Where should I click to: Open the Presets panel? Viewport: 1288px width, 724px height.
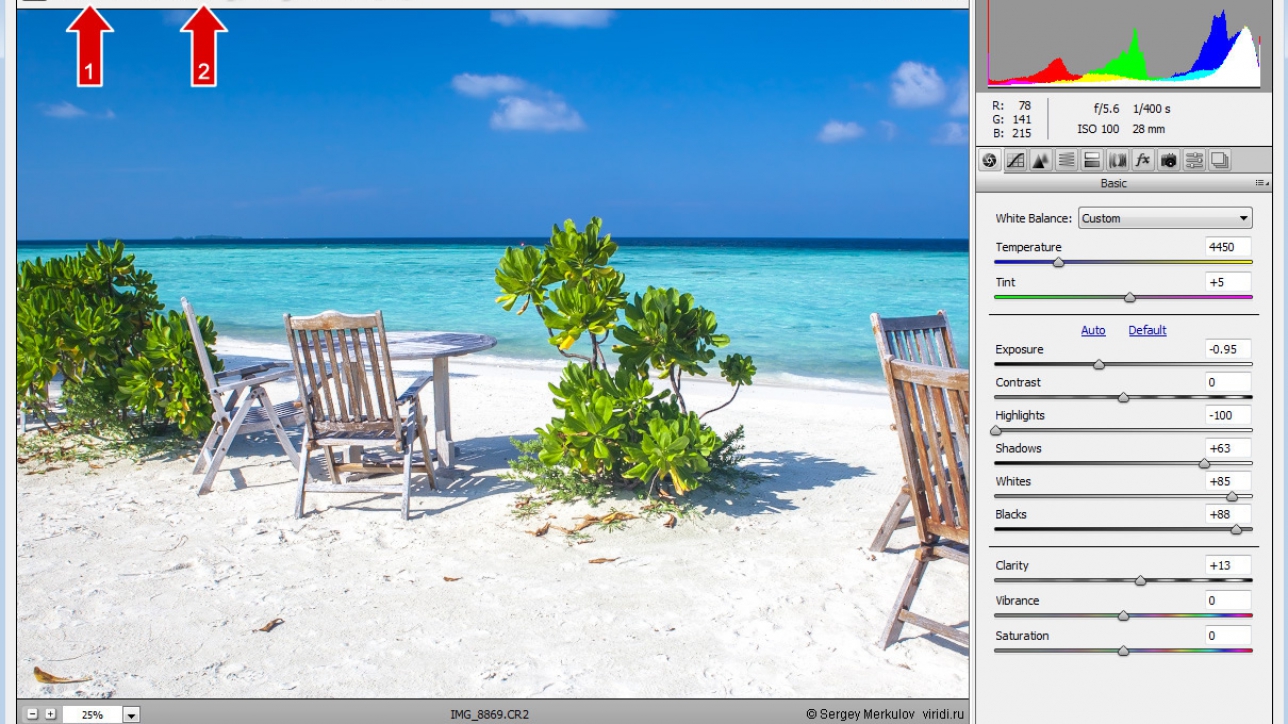[1194, 160]
